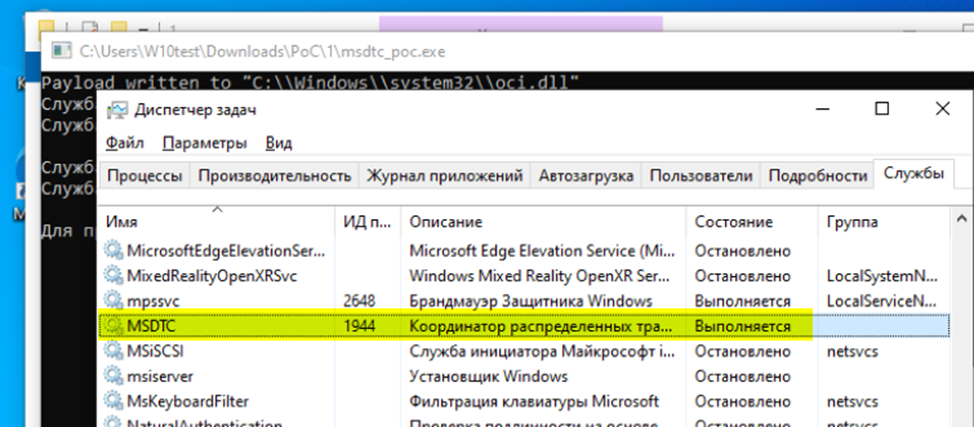Viewport: 974px width, 427px height.
Task: Click LocalServiceN... group in mpssvc row
Action: pos(882,301)
